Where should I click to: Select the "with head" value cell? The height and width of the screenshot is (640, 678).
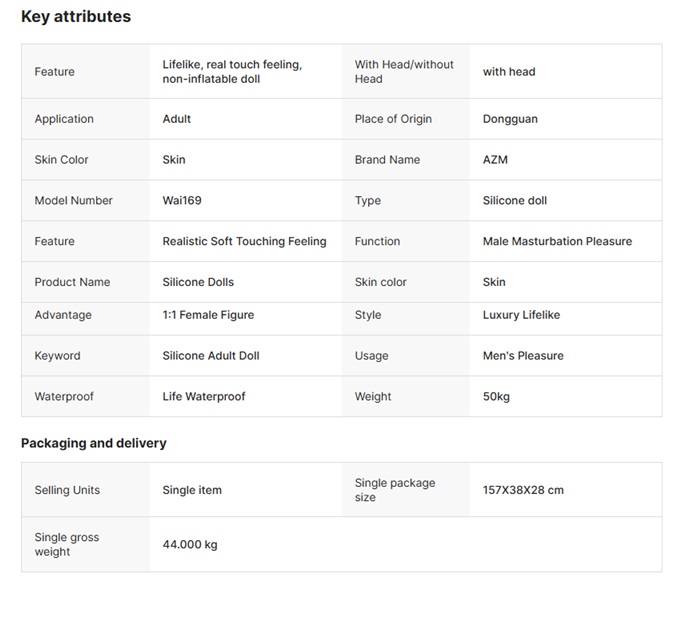(509, 72)
